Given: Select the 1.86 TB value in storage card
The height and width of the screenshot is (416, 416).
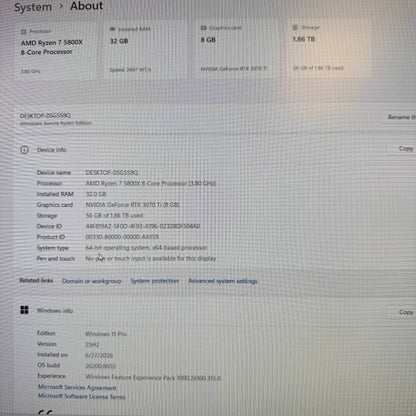Looking at the screenshot, I should (x=304, y=39).
